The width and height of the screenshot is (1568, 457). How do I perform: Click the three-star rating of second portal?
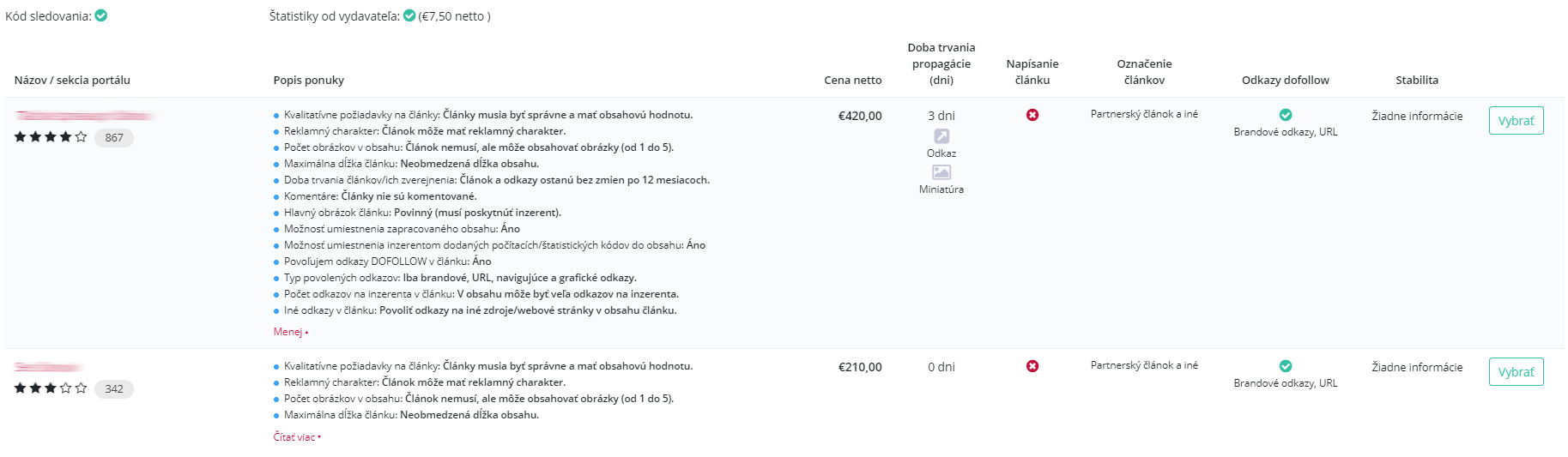click(x=51, y=388)
